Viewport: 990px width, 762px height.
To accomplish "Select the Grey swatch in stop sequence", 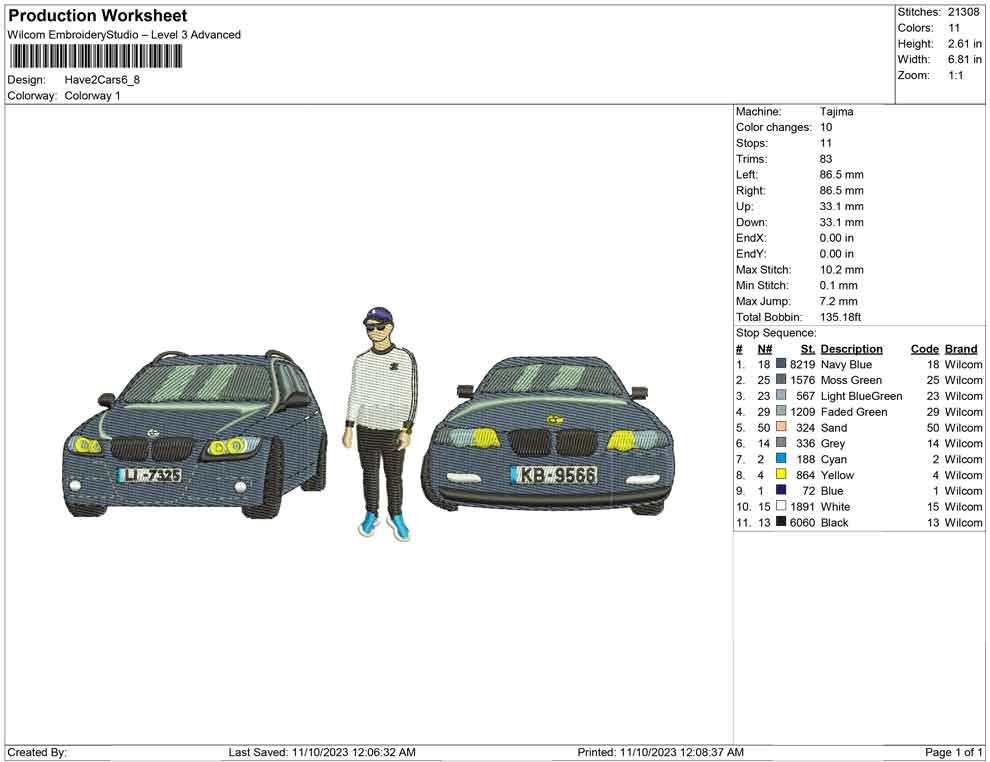I will (x=781, y=443).
